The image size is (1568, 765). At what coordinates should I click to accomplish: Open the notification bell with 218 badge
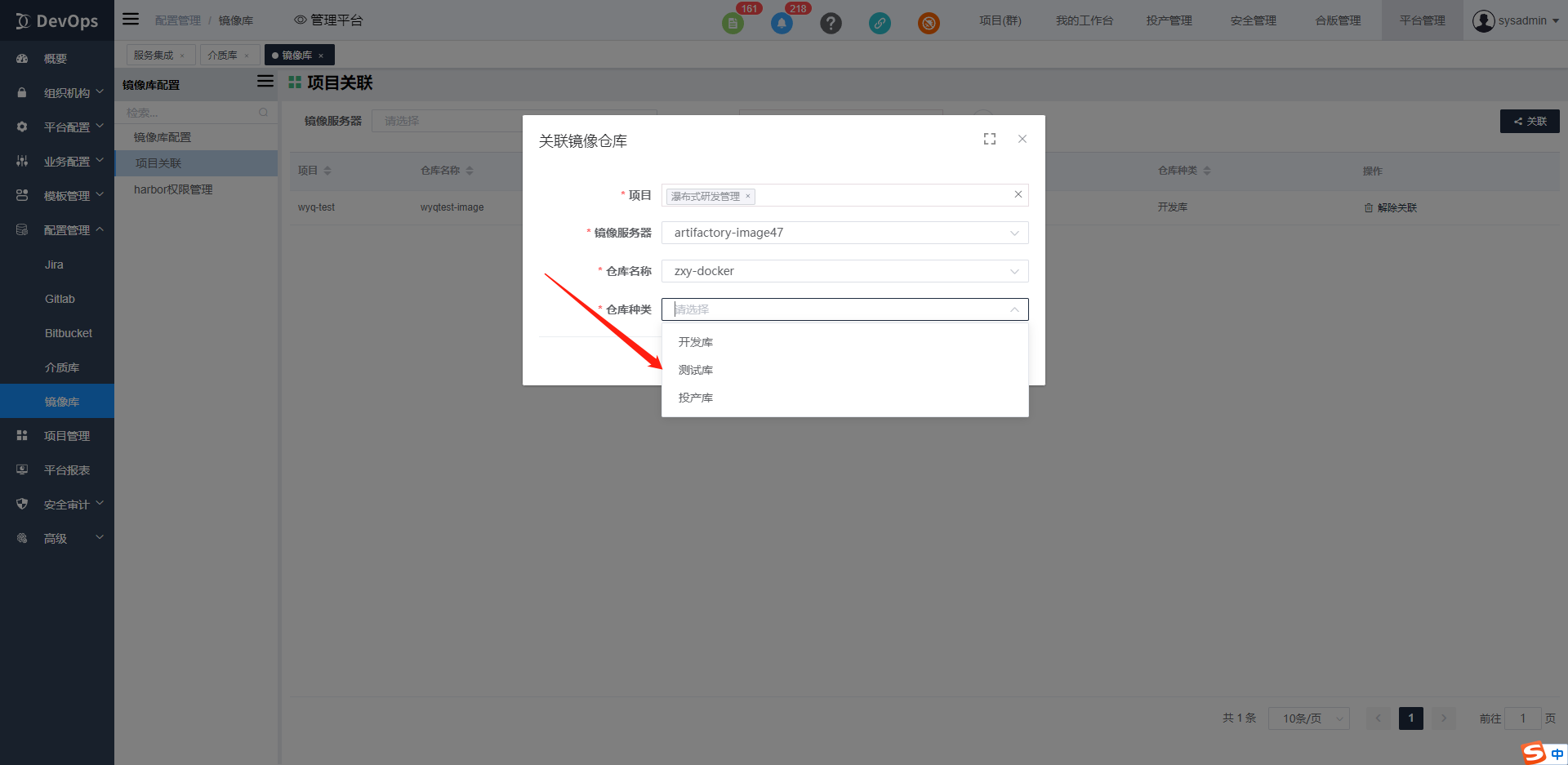click(782, 24)
